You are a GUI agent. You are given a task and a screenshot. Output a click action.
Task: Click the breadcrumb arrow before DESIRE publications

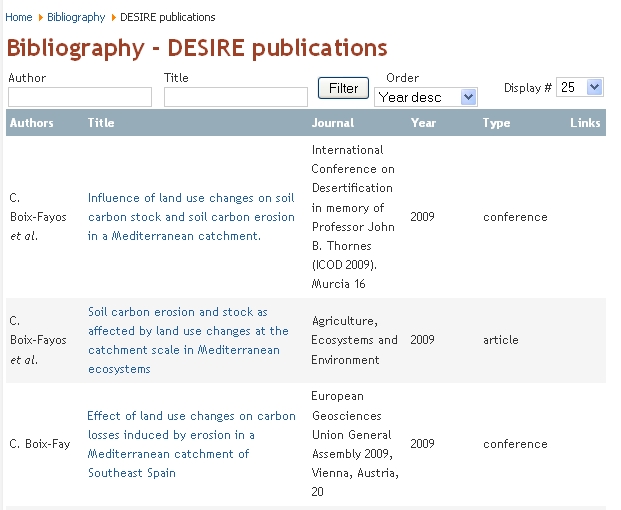[x=113, y=17]
